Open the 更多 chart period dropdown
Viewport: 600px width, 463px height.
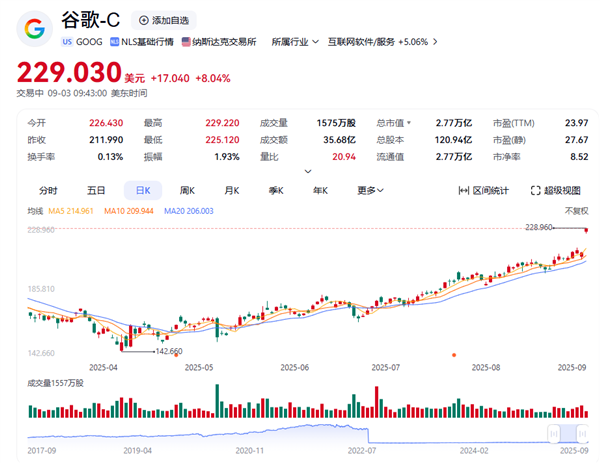[x=370, y=190]
